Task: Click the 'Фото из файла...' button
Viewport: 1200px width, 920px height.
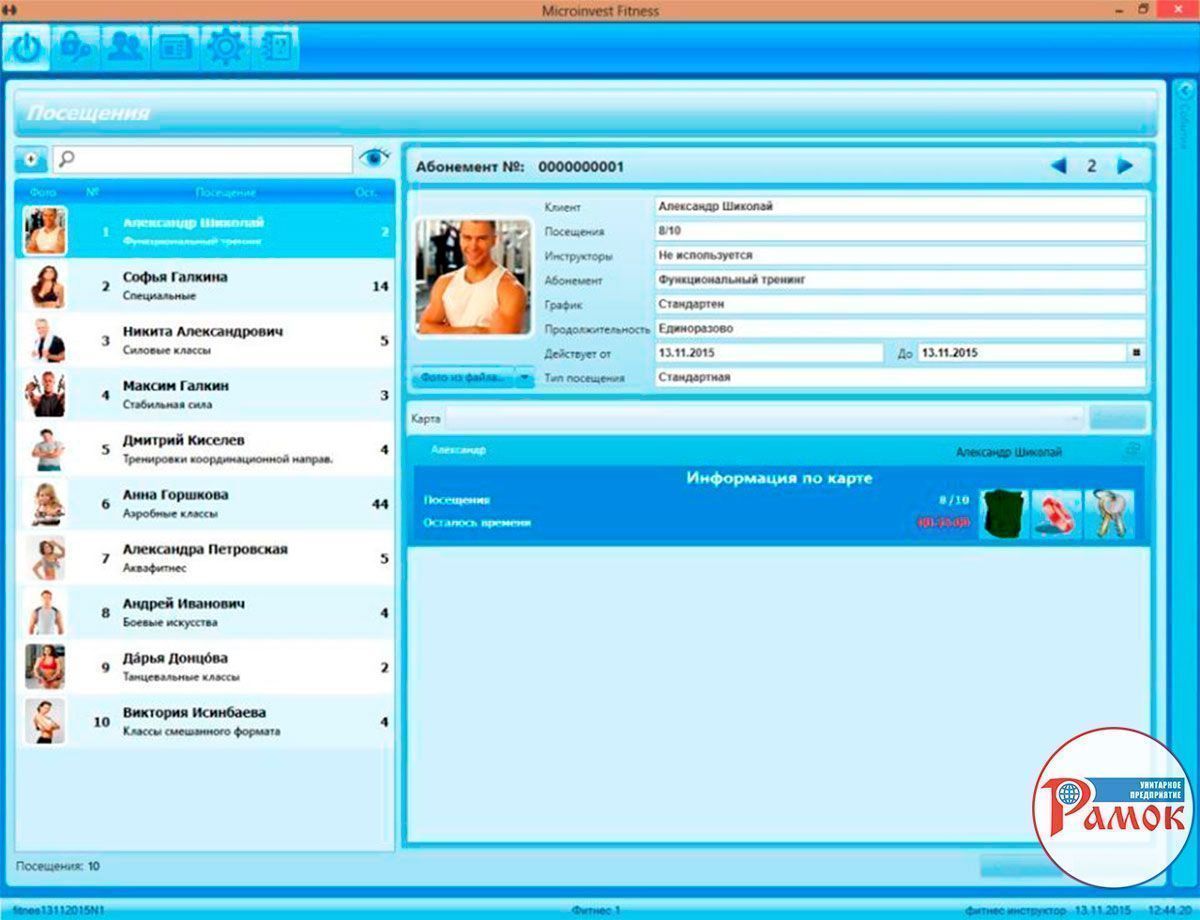Action: 462,377
